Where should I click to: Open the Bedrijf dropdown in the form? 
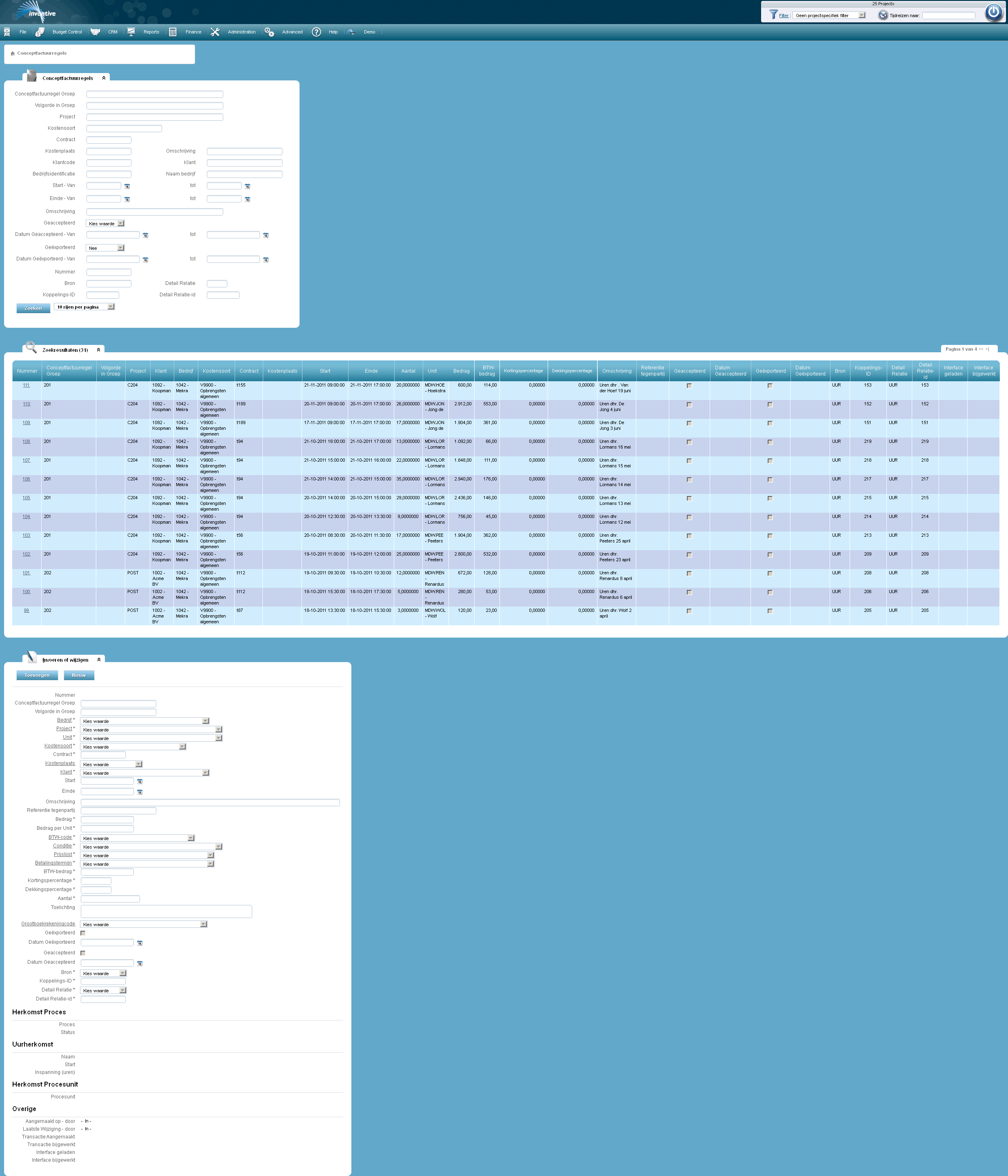tap(145, 721)
